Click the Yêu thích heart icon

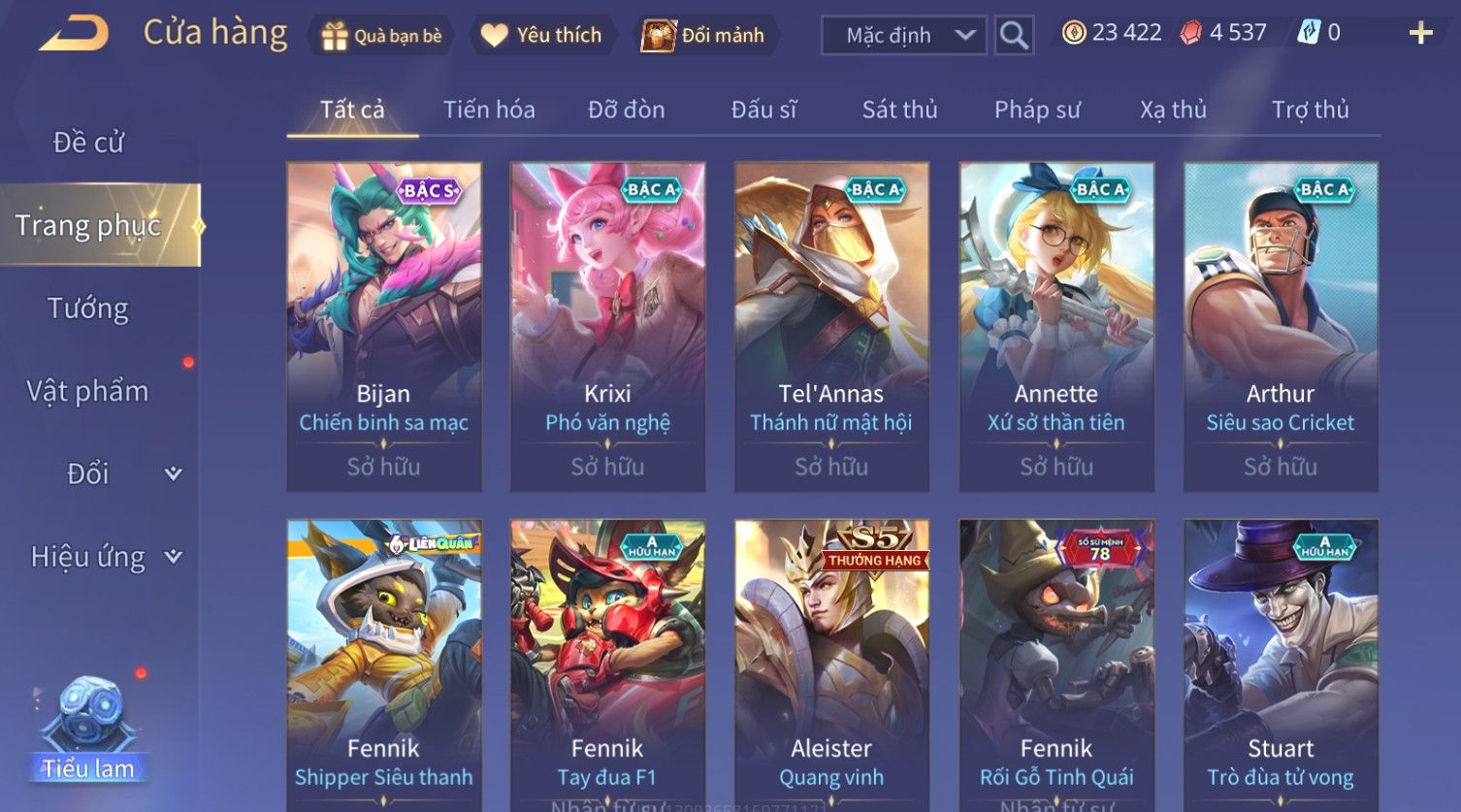tap(495, 36)
